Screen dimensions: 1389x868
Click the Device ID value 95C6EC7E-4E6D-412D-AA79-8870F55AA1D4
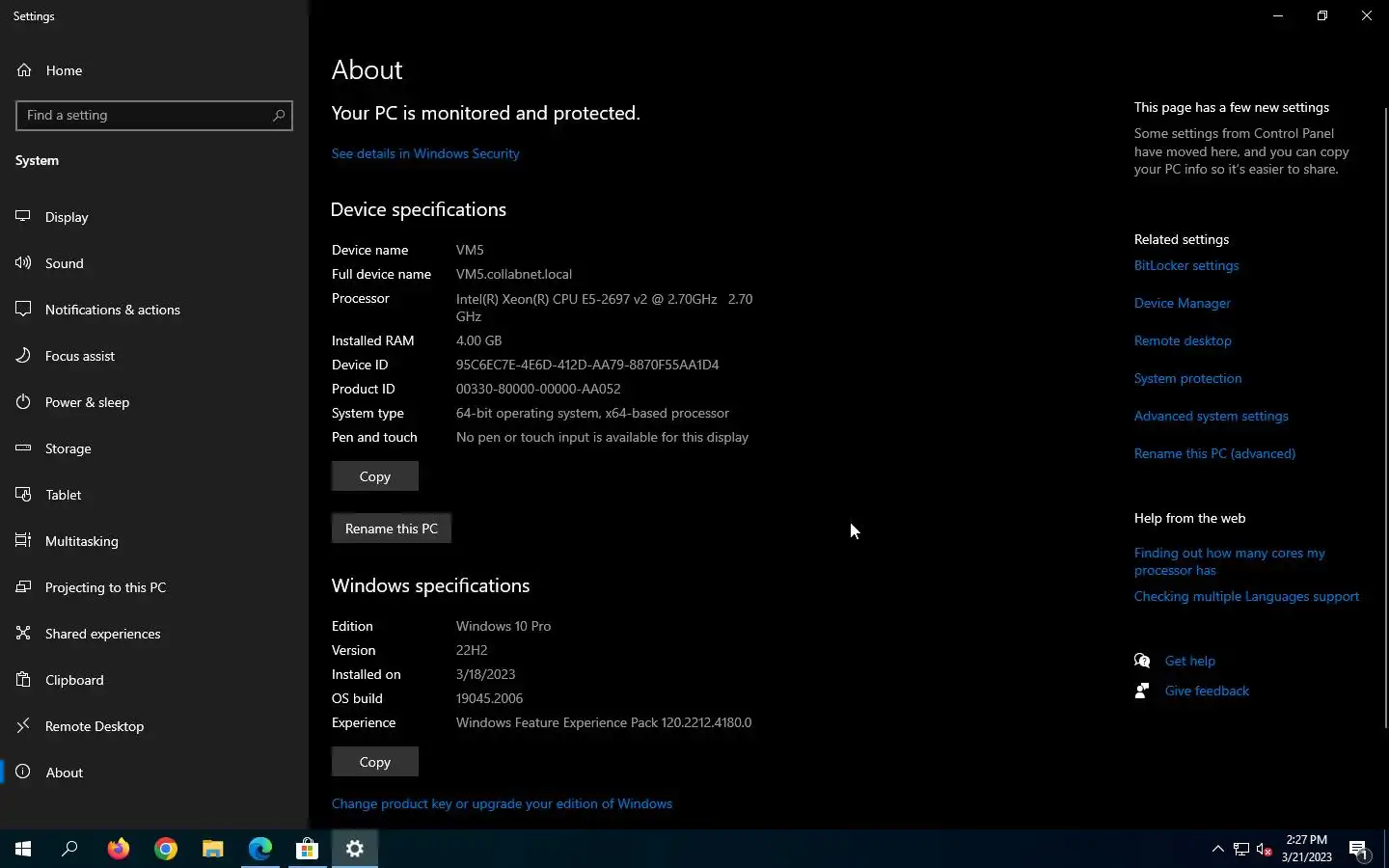pyautogui.click(x=587, y=365)
